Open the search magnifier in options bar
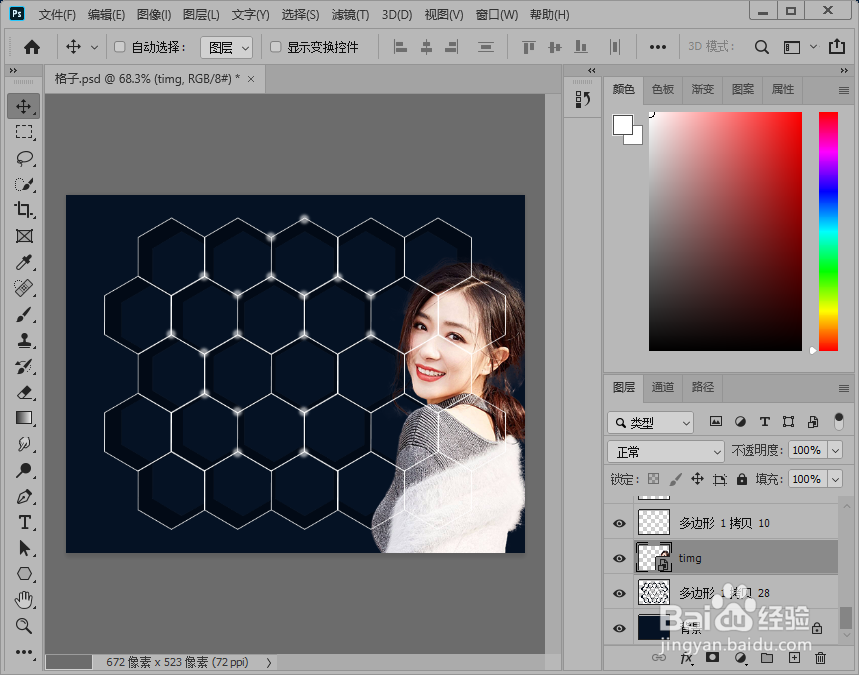Viewport: 859px width, 675px height. 761,47
